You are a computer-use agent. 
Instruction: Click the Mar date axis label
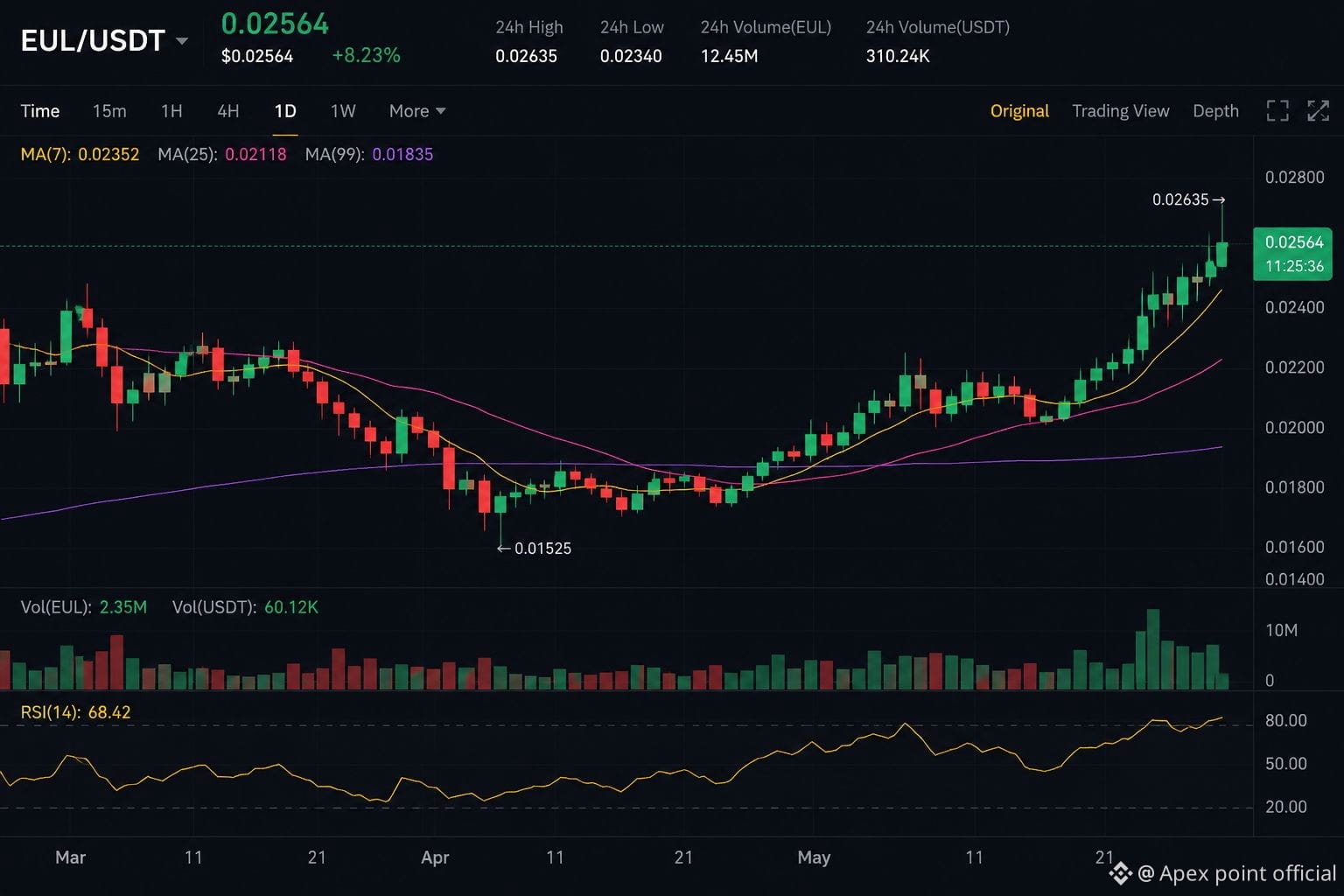tap(70, 857)
